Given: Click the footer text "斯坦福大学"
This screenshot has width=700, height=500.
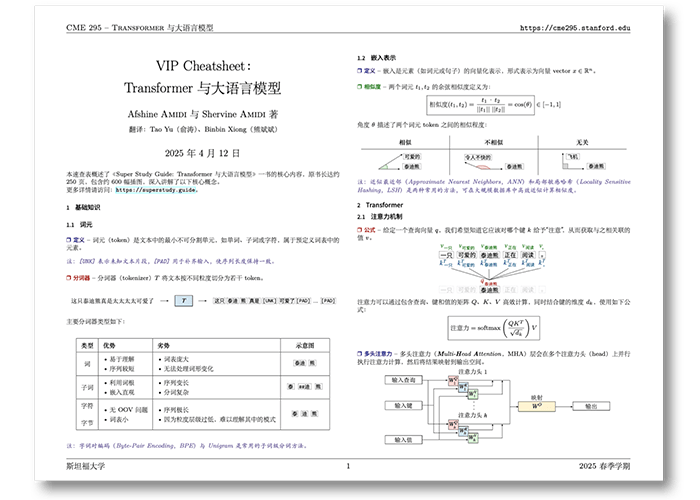Looking at the screenshot, I should tap(86, 466).
